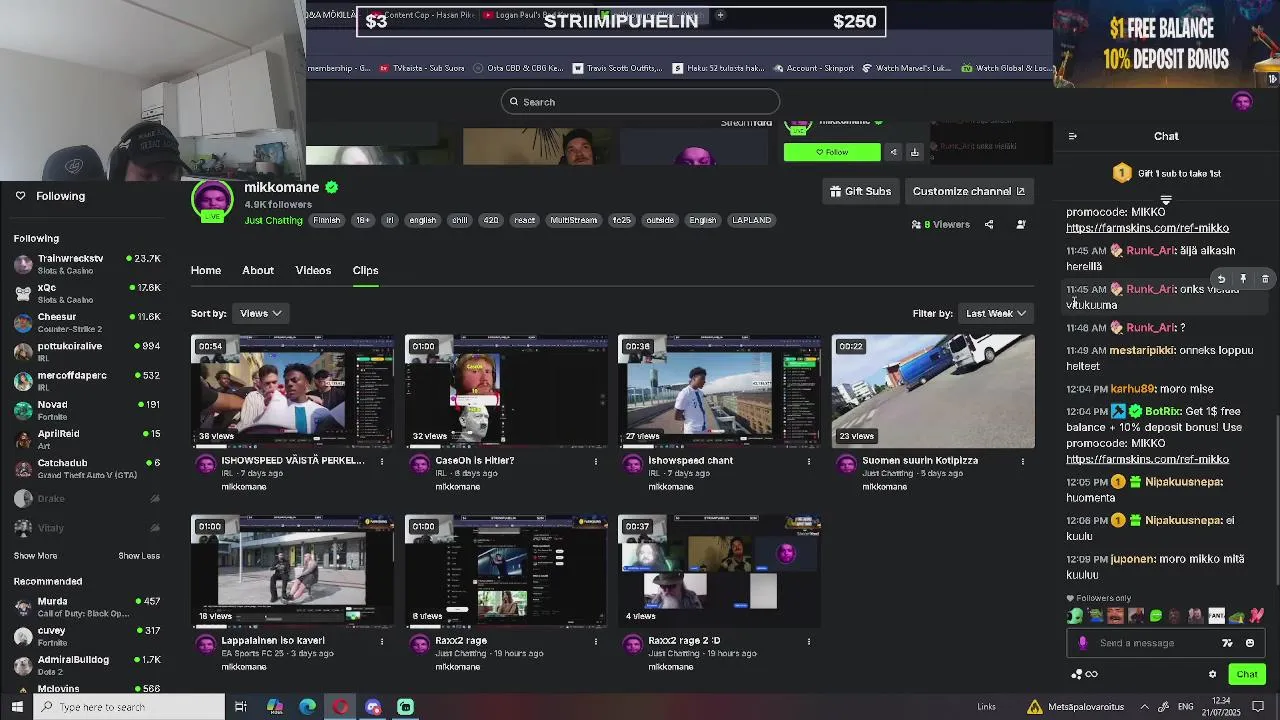Pin the hovered Runk_Ari chat message
The width and height of the screenshot is (1280, 720).
(x=1243, y=279)
